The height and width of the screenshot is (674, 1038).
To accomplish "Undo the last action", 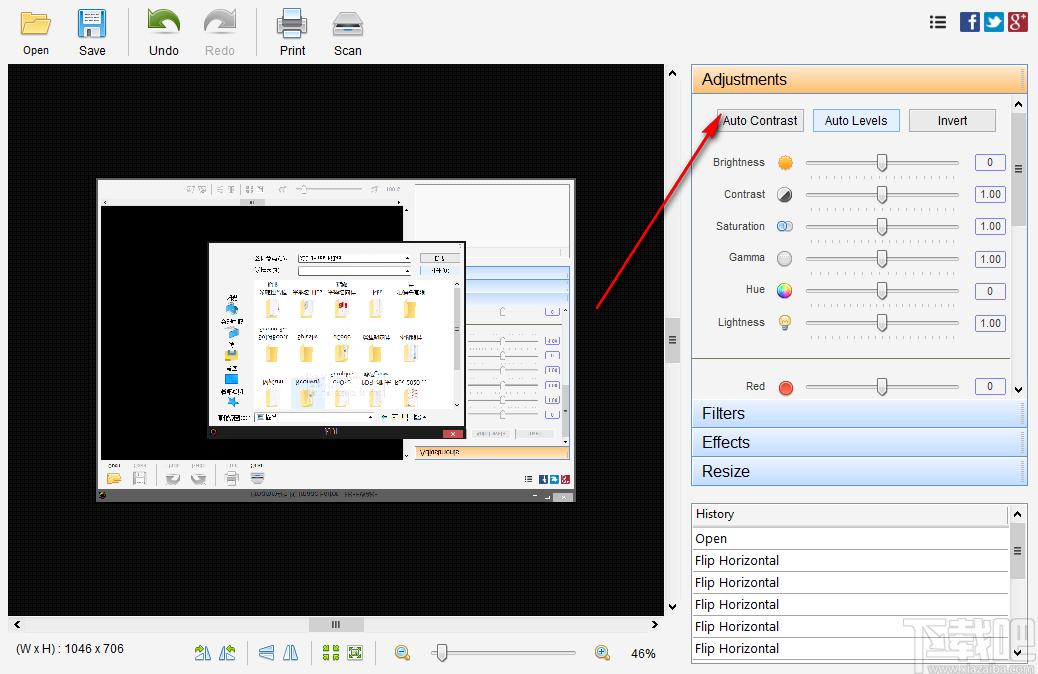I will [164, 23].
